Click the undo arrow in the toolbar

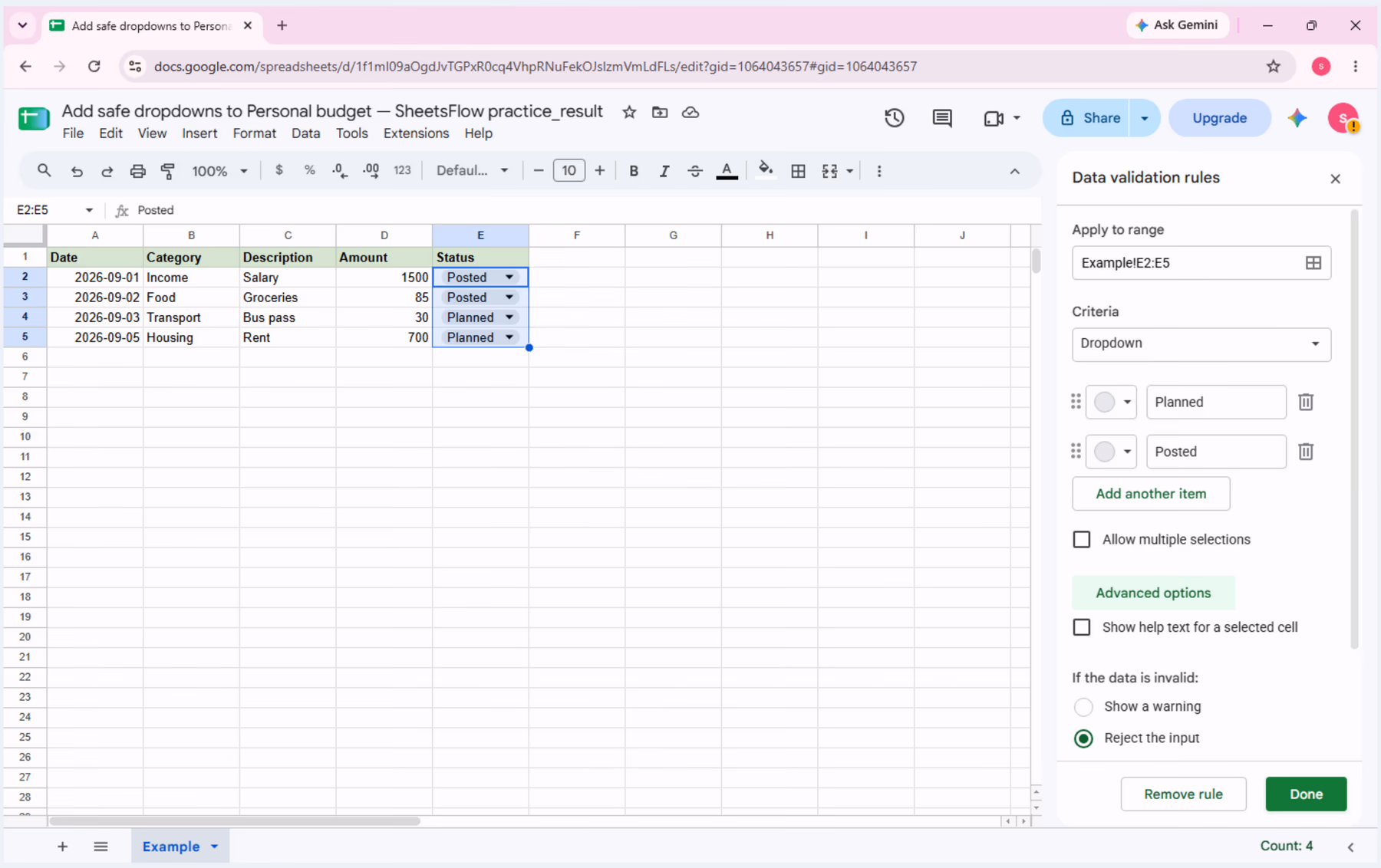pyautogui.click(x=77, y=171)
